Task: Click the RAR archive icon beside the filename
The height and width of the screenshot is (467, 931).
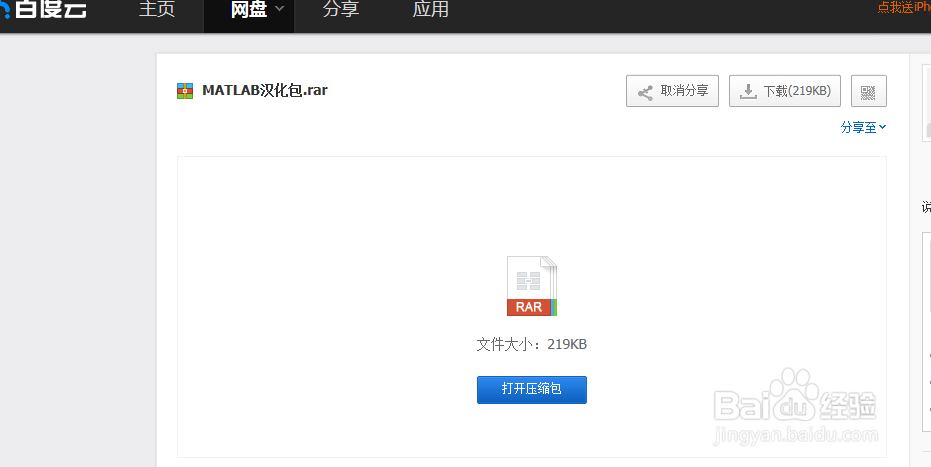Action: pos(185,91)
